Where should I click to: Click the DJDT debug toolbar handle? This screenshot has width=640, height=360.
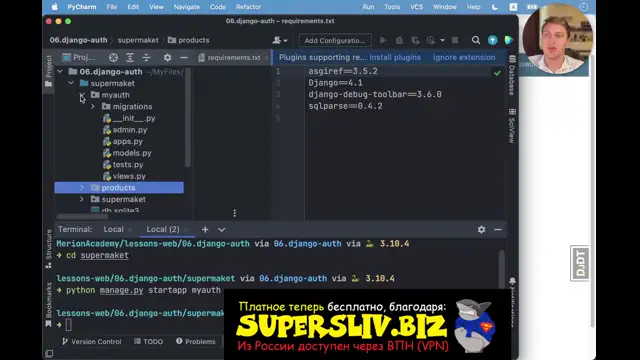point(580,263)
